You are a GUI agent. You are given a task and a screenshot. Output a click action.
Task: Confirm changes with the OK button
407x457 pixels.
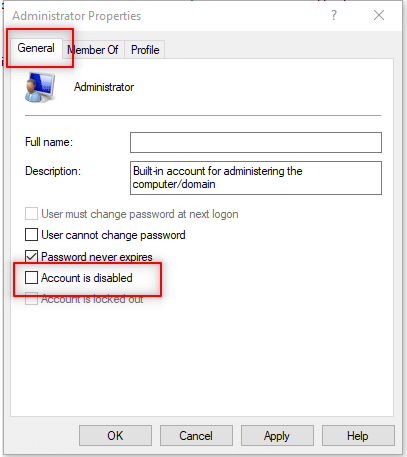(115, 435)
